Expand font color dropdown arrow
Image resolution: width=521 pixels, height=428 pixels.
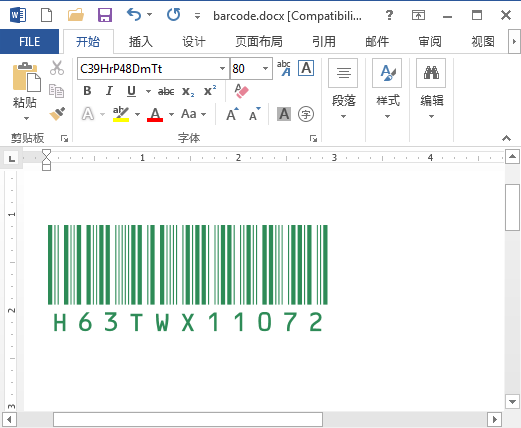(x=171, y=114)
